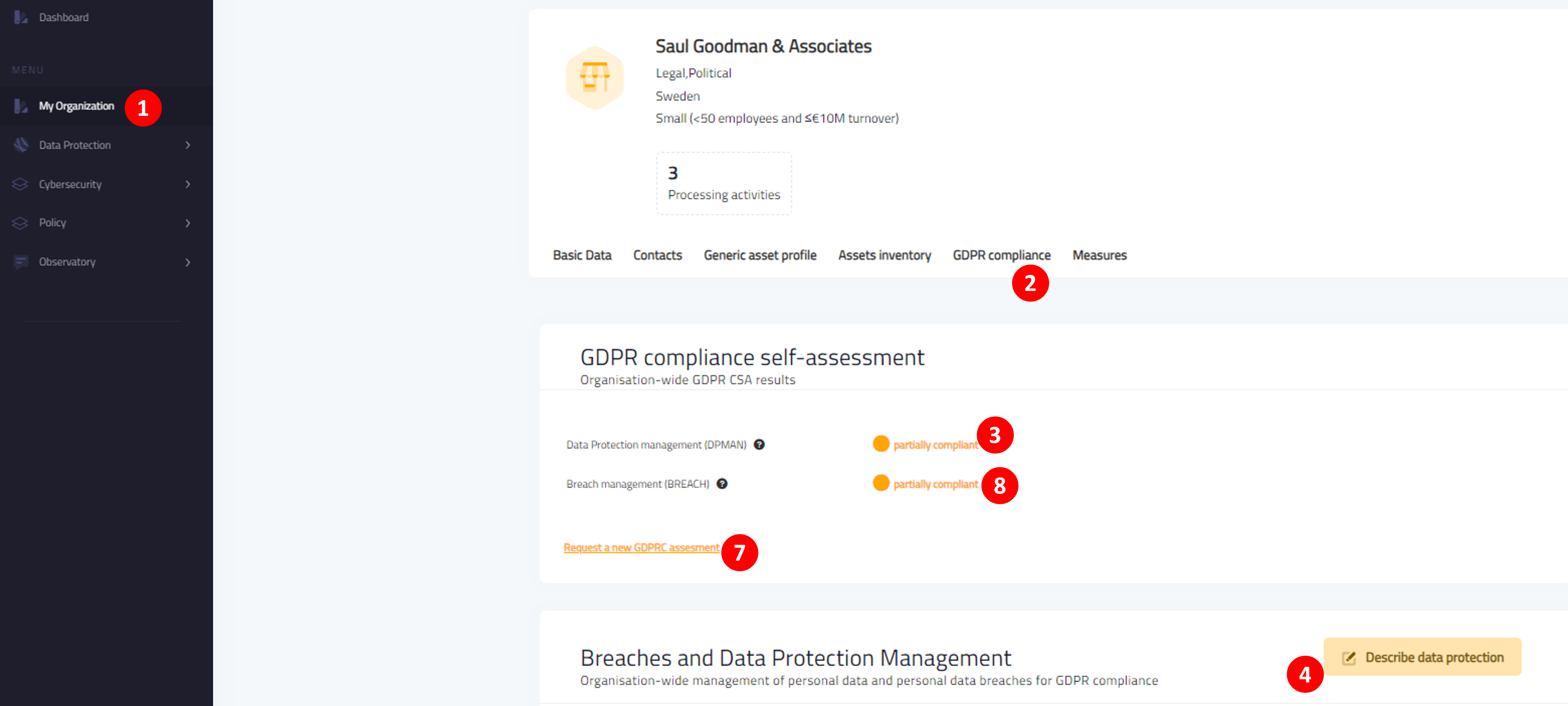Click the Describe data protection edit icon
This screenshot has width=1568, height=706.
(x=1349, y=657)
